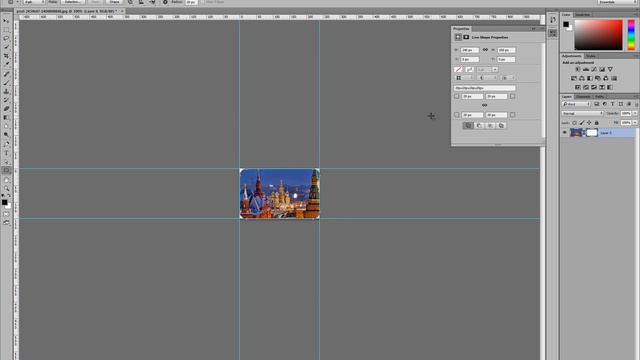Select the Move tool

click(6, 21)
